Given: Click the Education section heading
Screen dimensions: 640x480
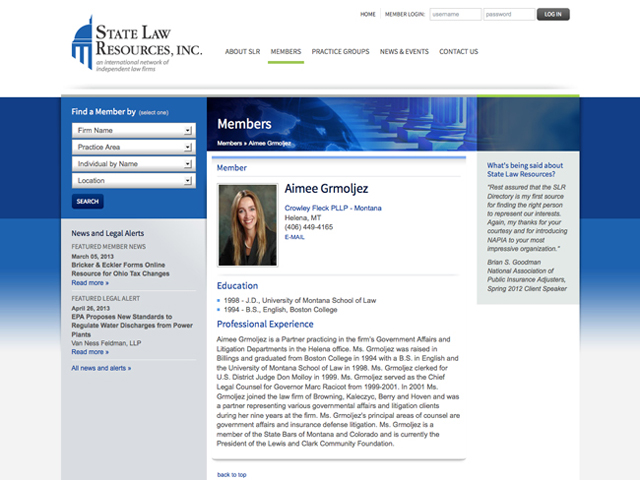Looking at the screenshot, I should click(237, 286).
